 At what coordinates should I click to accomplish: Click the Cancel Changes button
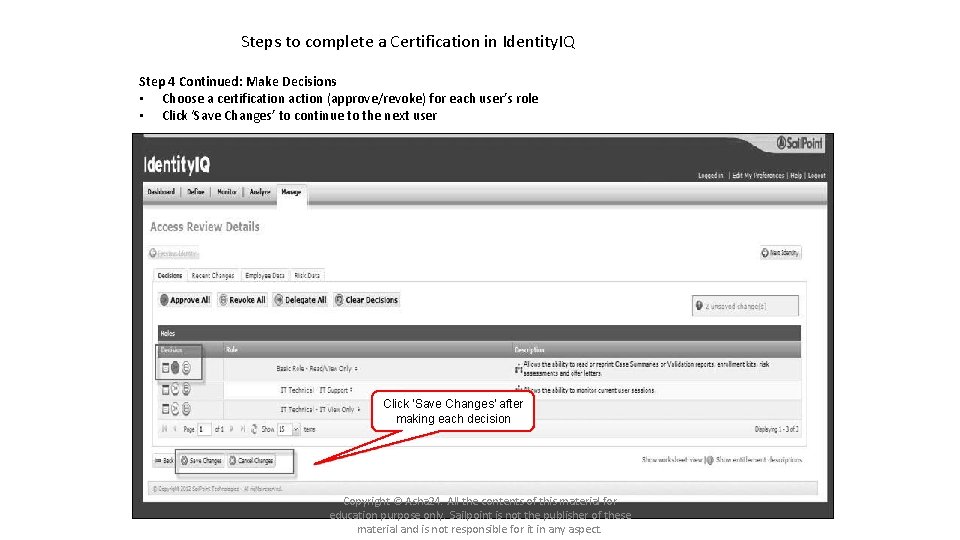click(x=251, y=460)
